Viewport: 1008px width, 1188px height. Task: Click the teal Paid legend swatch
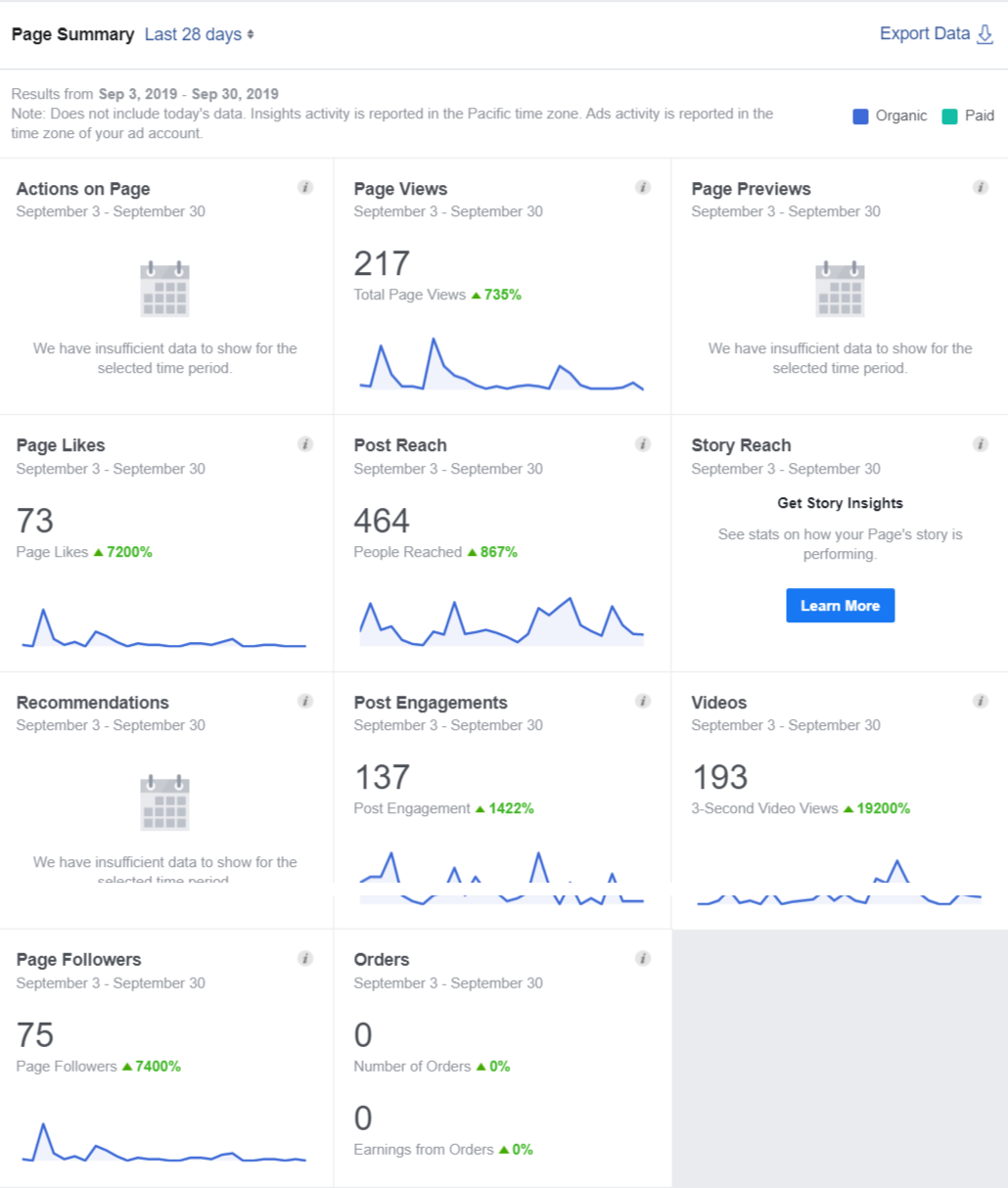(949, 116)
